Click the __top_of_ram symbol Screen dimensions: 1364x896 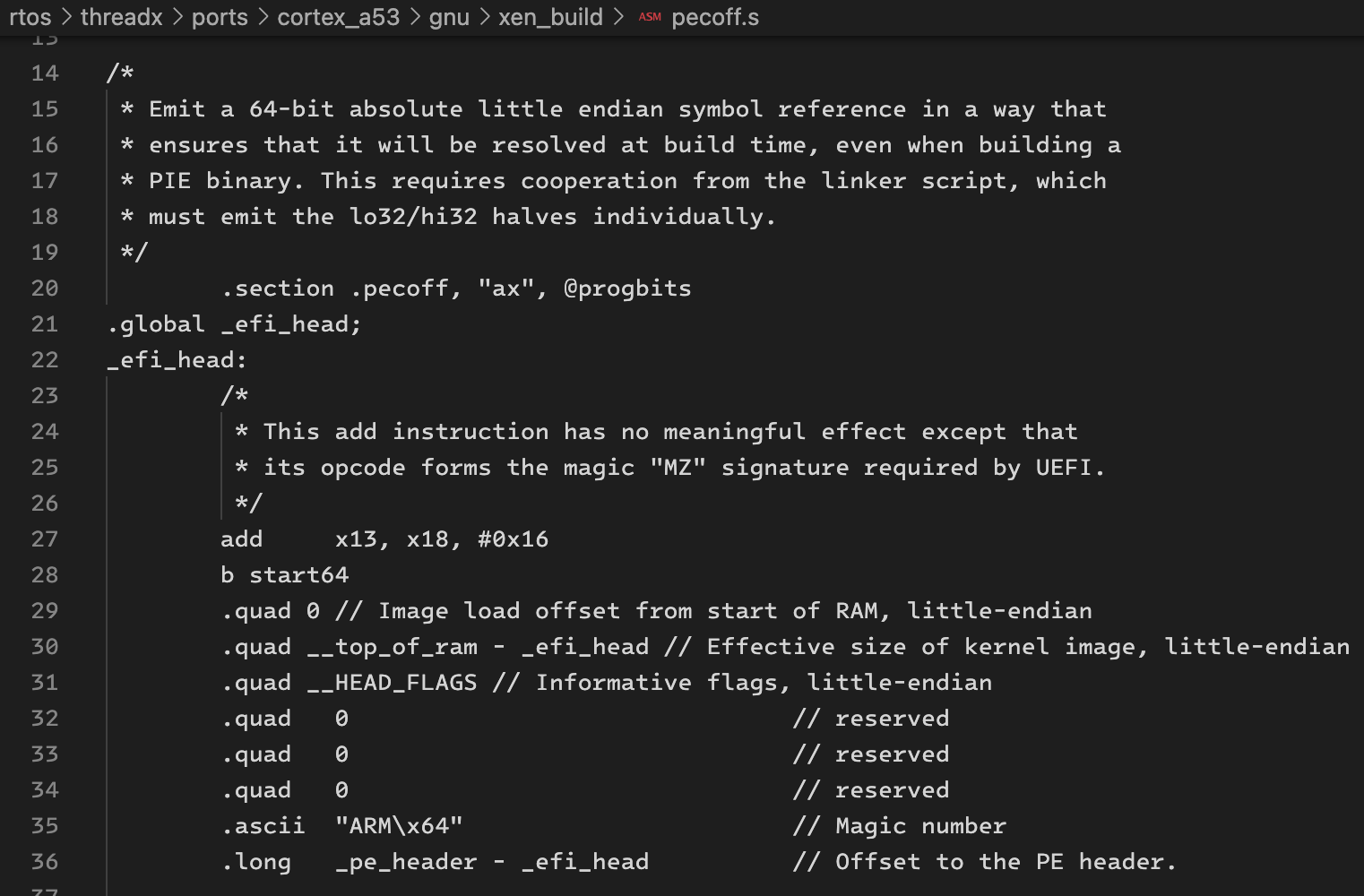[x=393, y=647]
